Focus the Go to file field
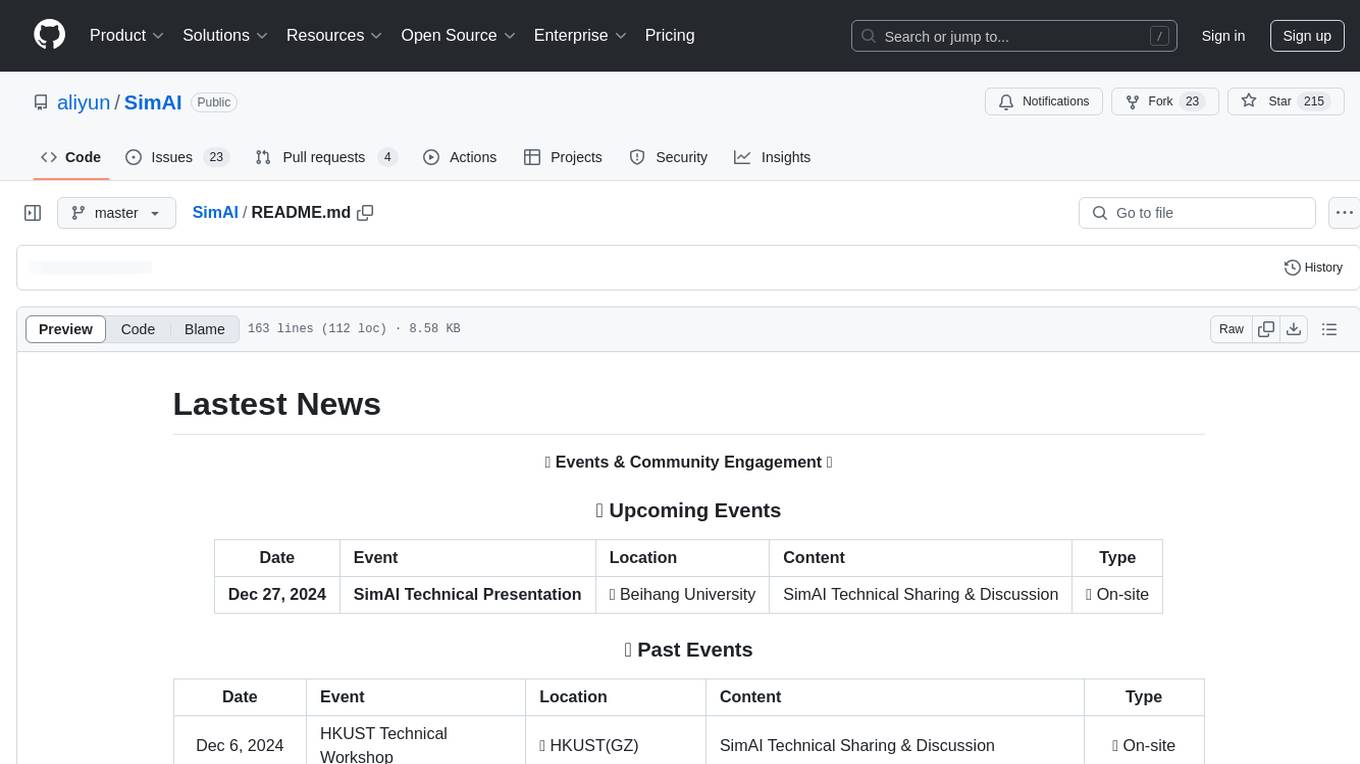This screenshot has height=764, width=1360. coord(1197,213)
